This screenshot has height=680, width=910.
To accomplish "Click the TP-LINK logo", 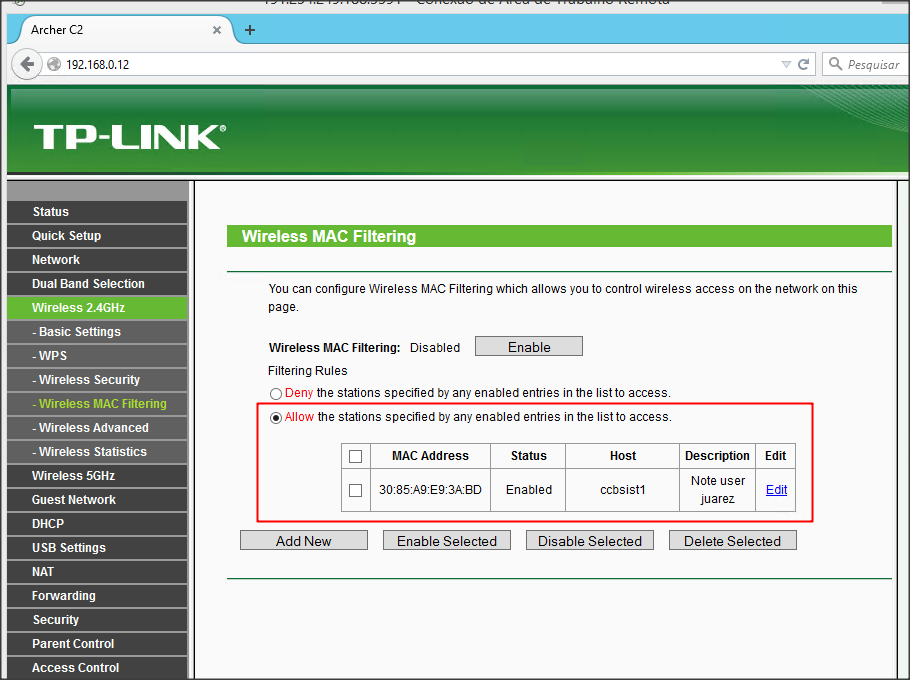I will [129, 137].
